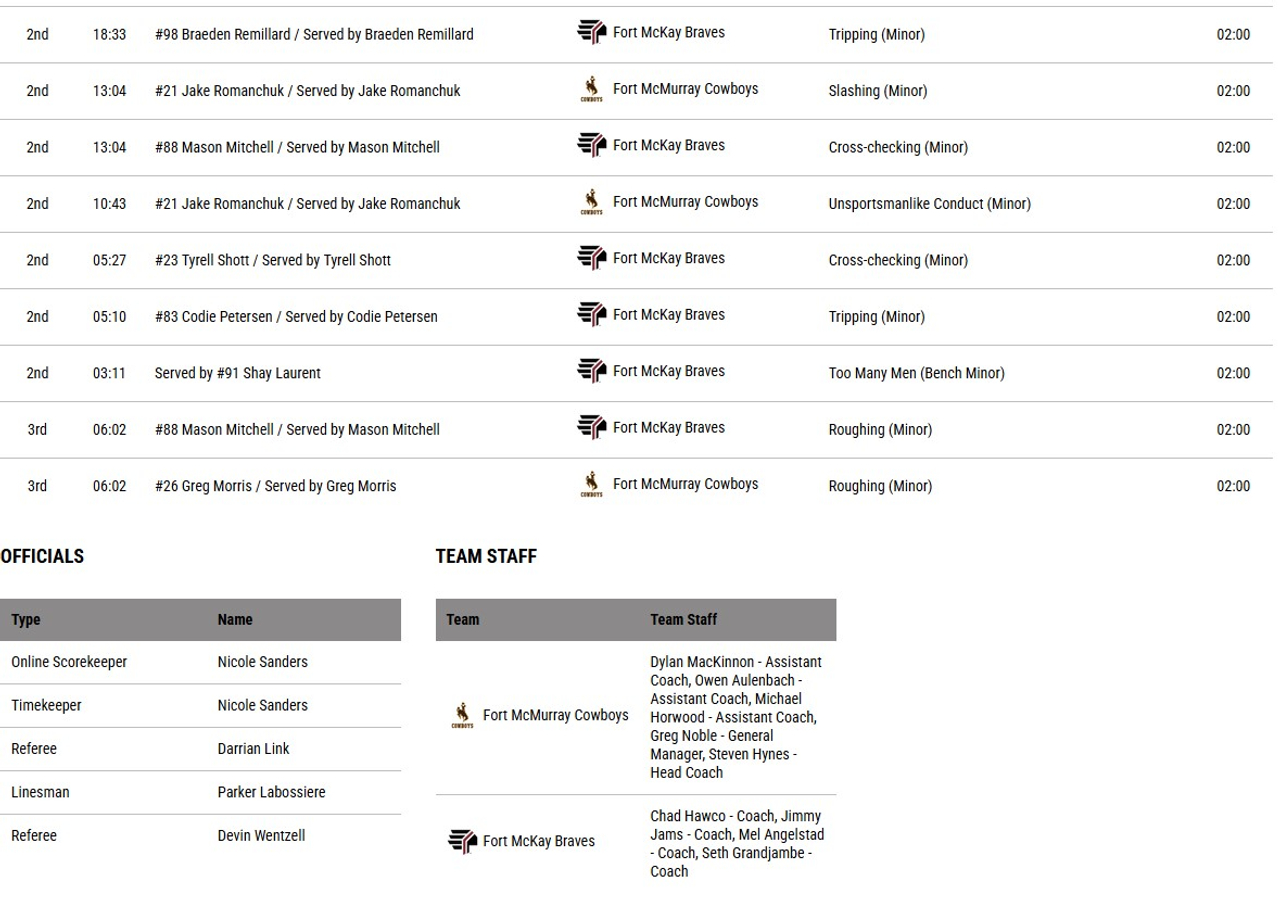
Task: Click the Braves logo in Too Many Men row
Action: [x=592, y=372]
